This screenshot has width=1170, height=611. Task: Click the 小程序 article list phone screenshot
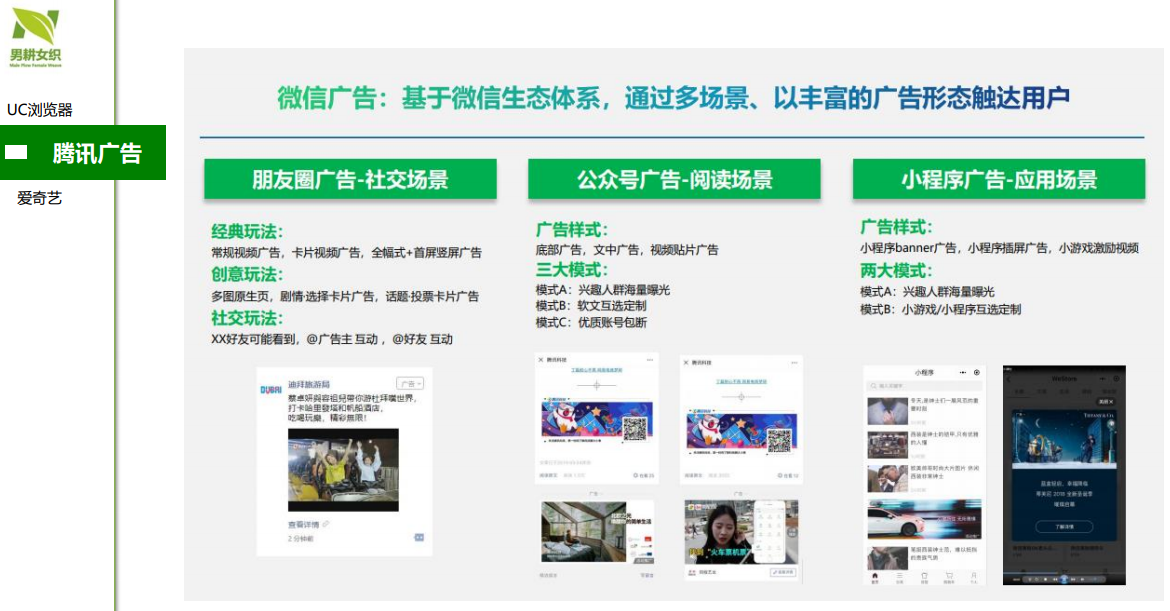(925, 475)
